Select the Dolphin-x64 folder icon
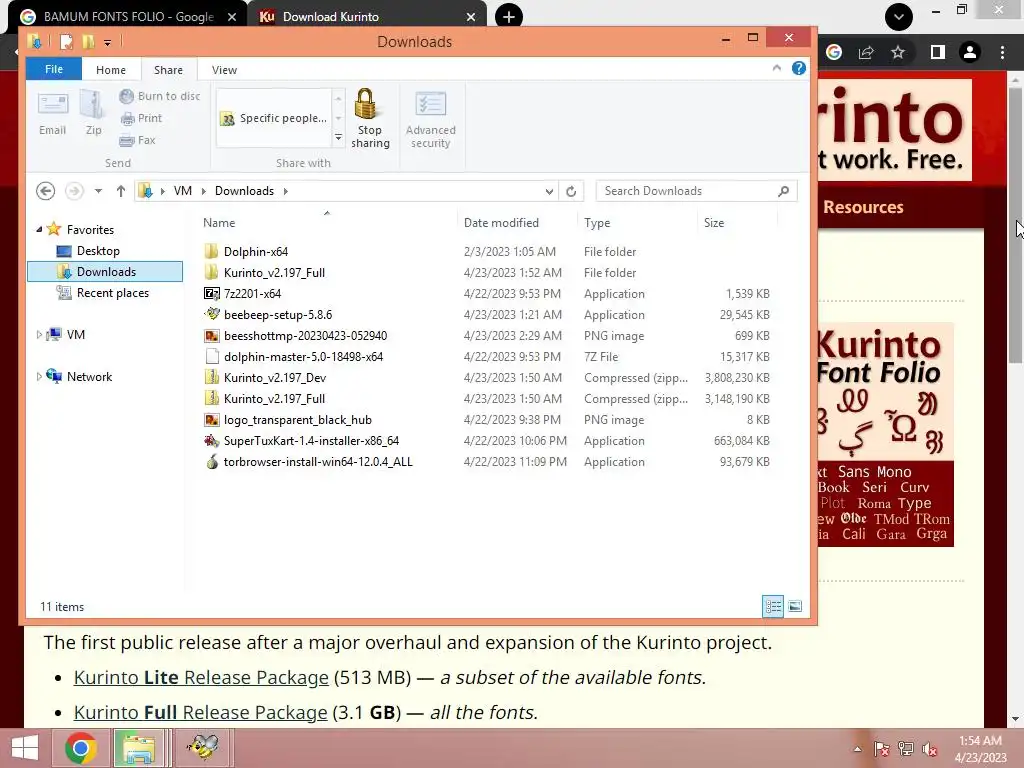 tap(212, 251)
